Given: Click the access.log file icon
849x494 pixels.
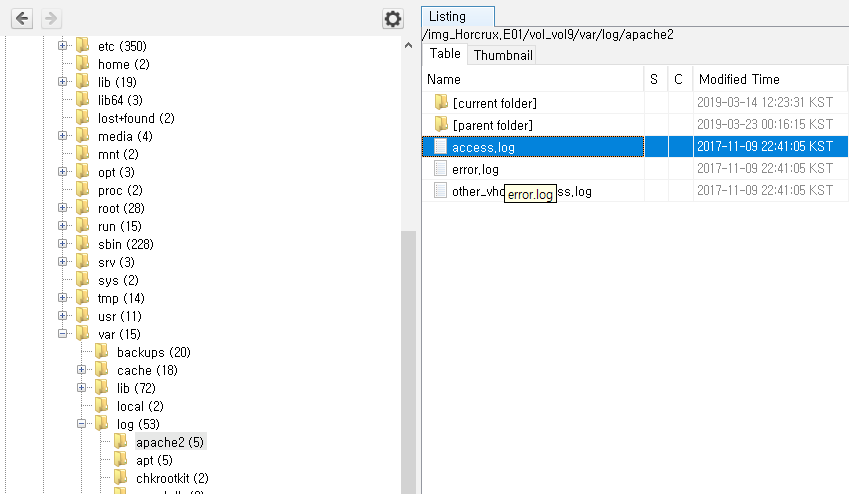Looking at the screenshot, I should pyautogui.click(x=441, y=146).
